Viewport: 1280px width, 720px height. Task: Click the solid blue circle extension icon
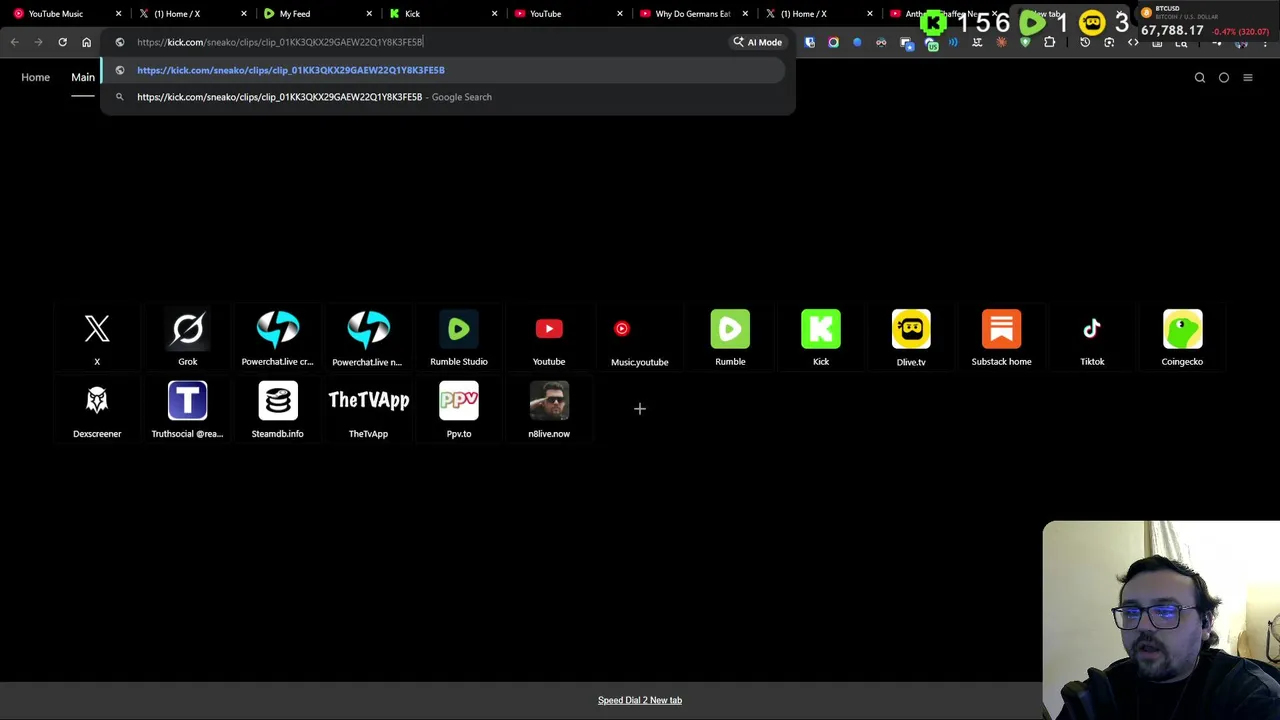857,42
